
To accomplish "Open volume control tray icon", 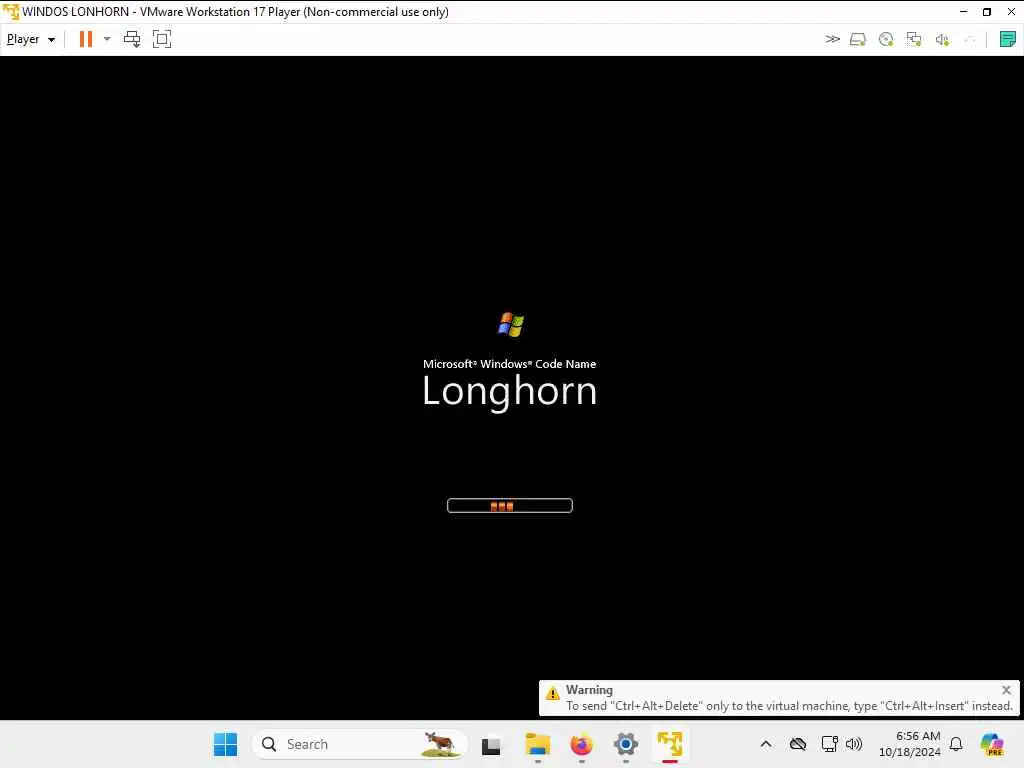I will (854, 744).
